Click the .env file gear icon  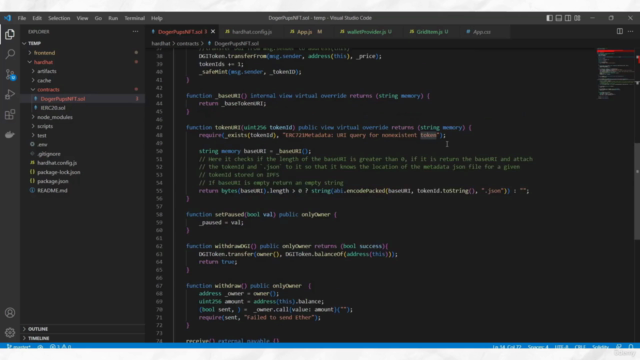pyautogui.click(x=32, y=144)
